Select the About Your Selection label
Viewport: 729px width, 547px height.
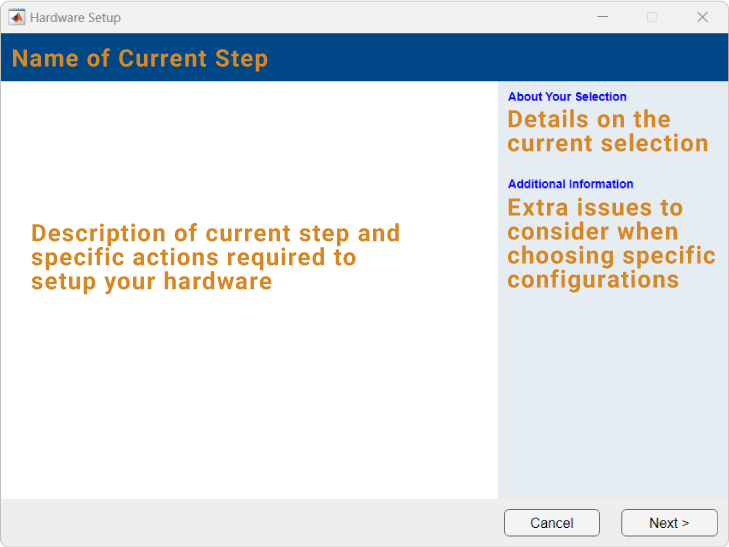point(567,97)
